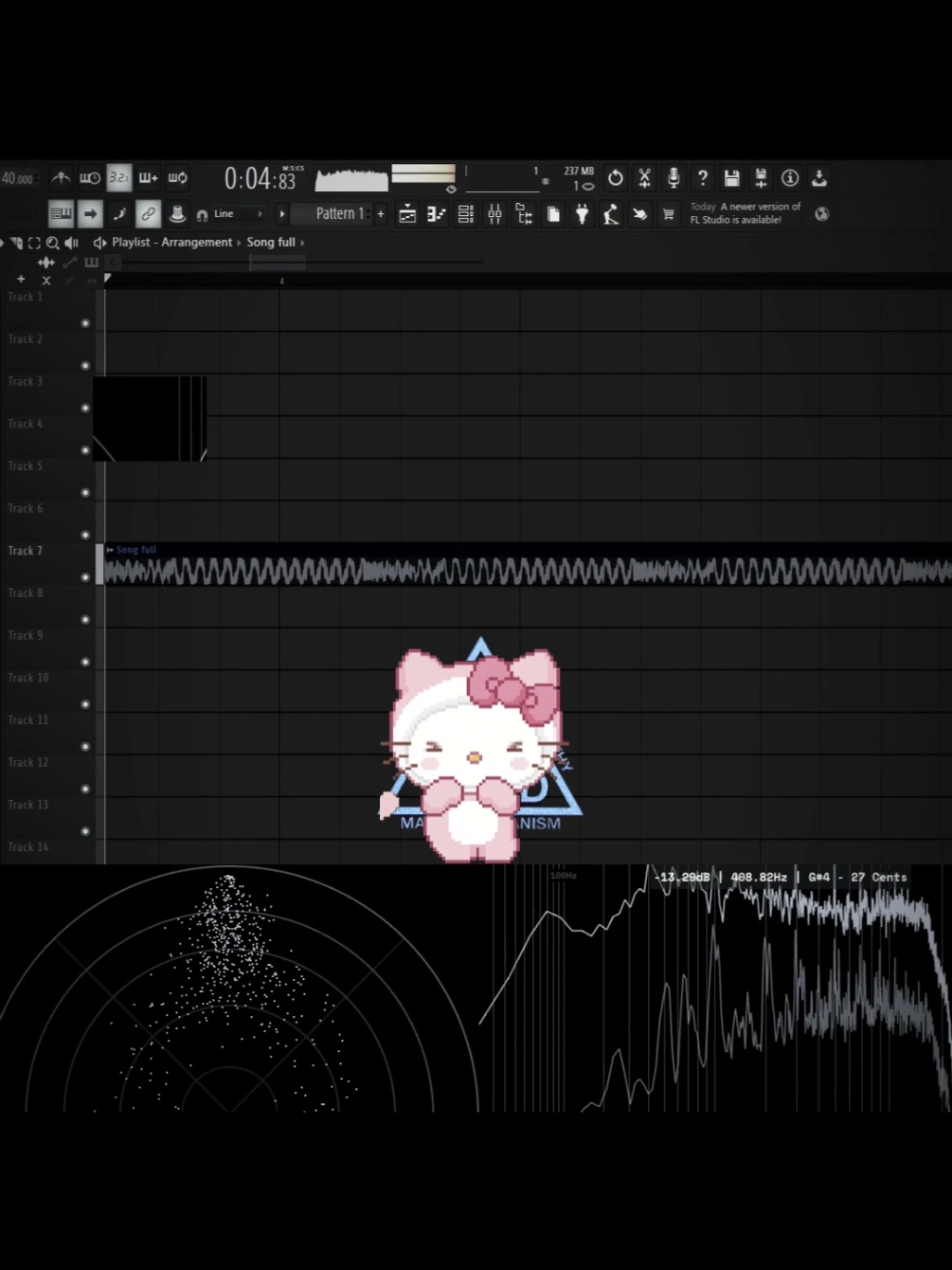Open the online news globe icon

point(822,214)
